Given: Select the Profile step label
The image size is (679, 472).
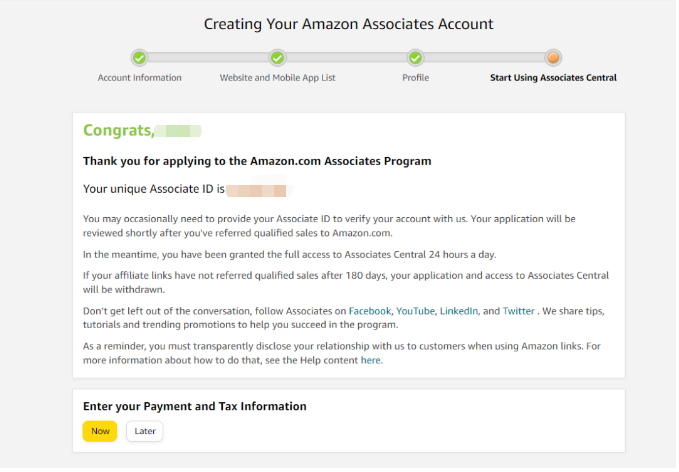Looking at the screenshot, I should (415, 78).
